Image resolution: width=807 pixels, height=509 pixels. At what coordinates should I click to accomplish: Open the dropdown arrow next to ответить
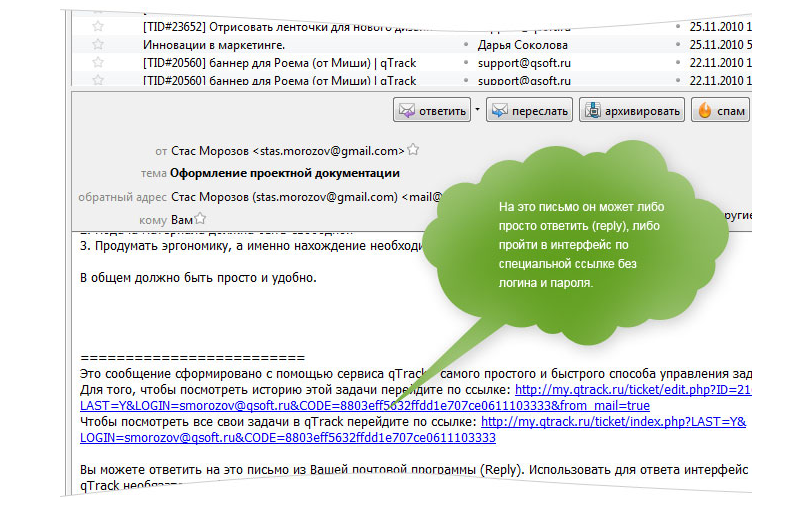(478, 110)
